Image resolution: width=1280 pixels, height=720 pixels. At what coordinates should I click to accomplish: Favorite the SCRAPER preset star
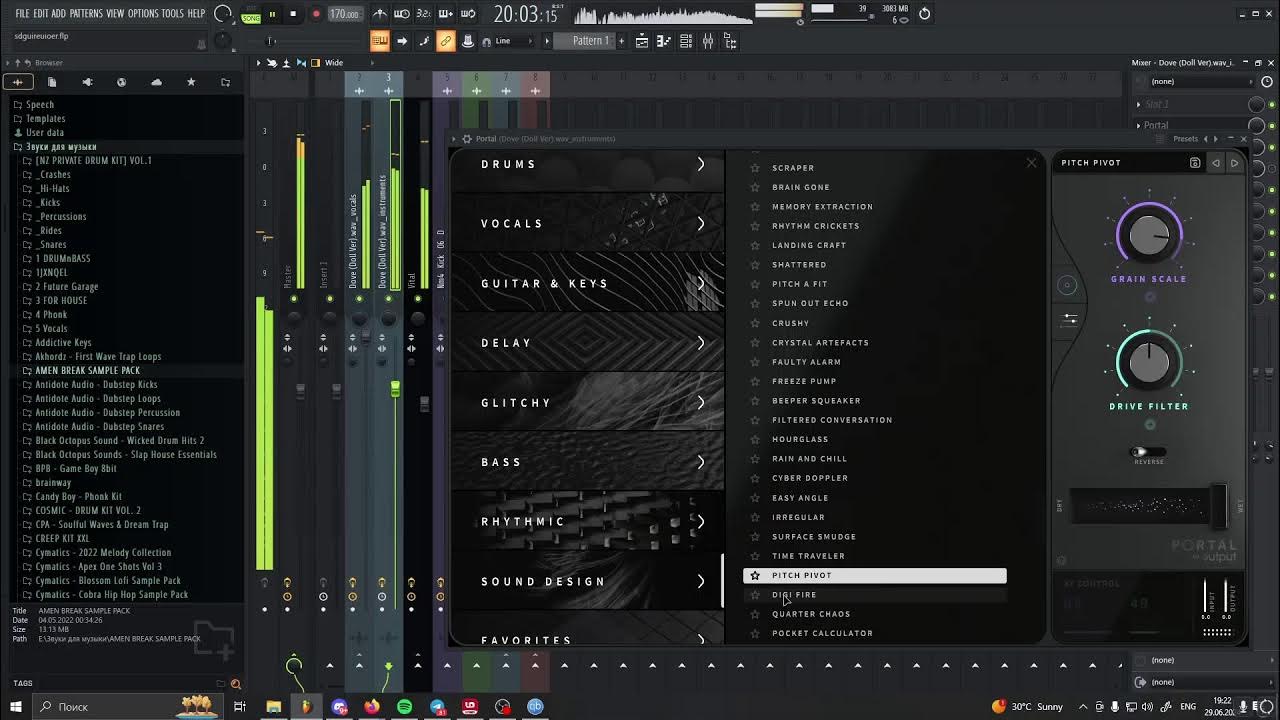[x=755, y=168]
